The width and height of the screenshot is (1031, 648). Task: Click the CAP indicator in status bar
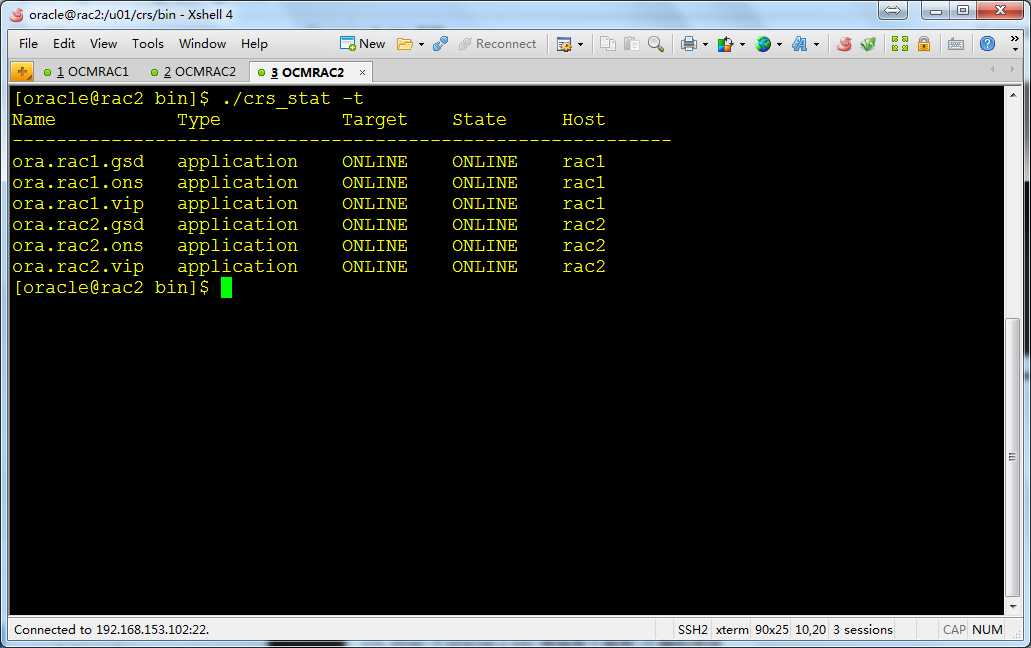click(954, 630)
